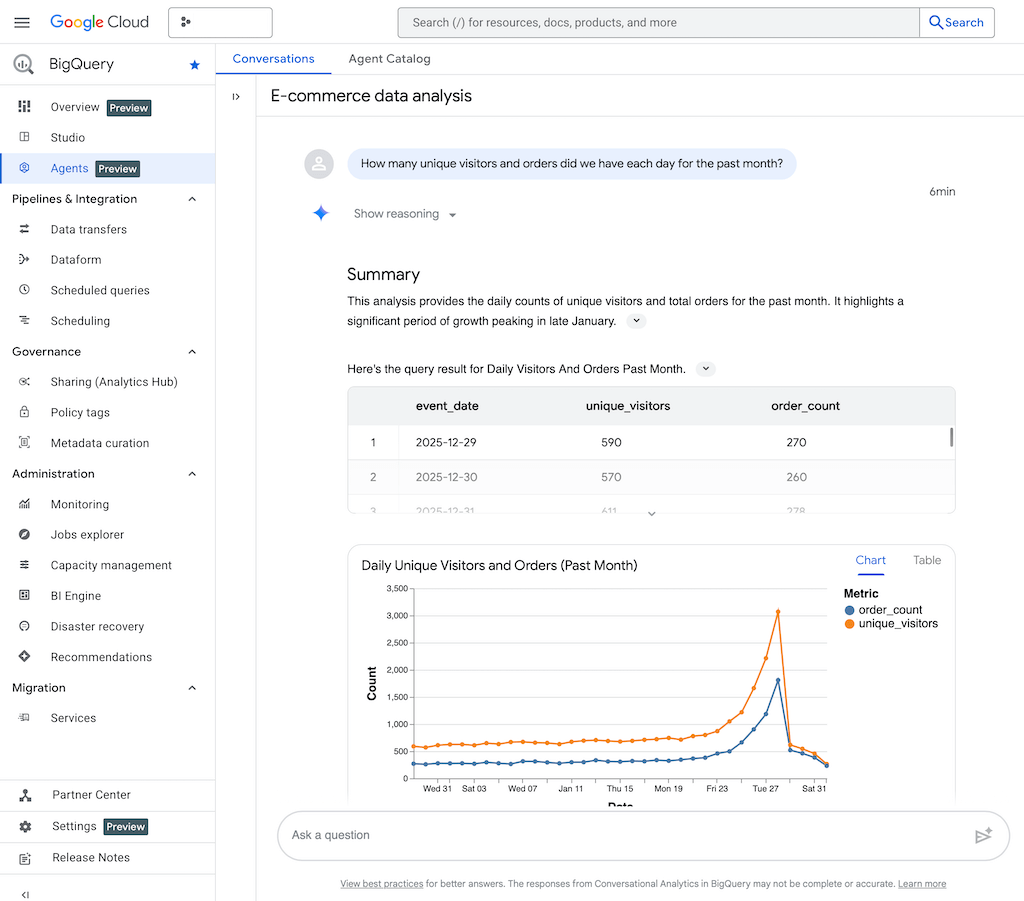
Task: Expand the query result table rows
Action: click(x=651, y=514)
